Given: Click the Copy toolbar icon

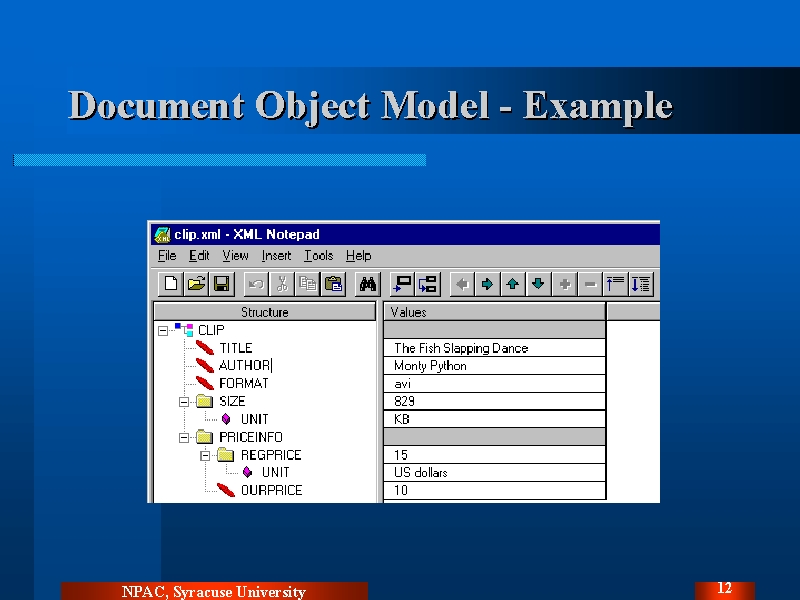Looking at the screenshot, I should click(307, 284).
